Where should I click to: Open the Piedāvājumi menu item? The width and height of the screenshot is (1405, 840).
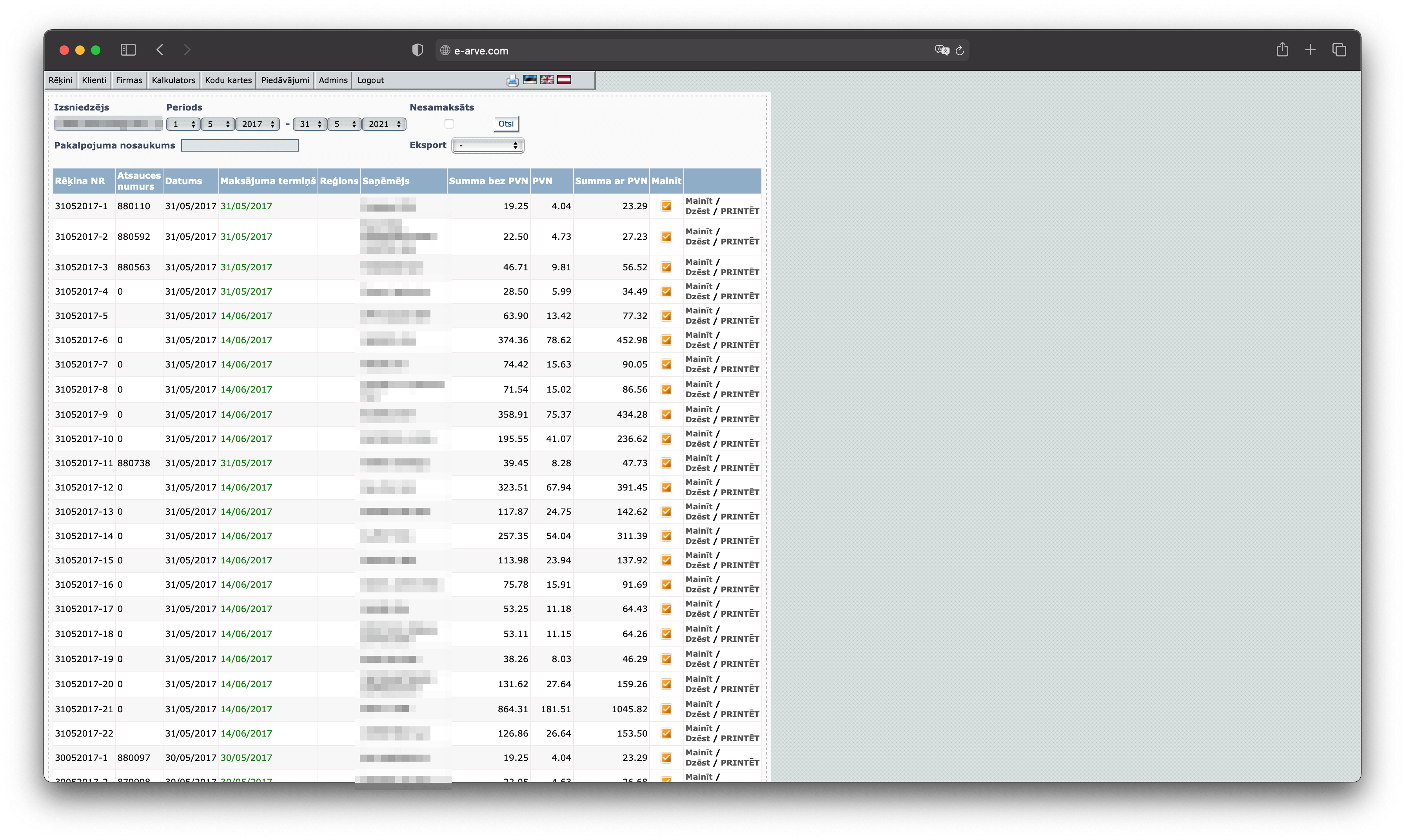point(285,80)
